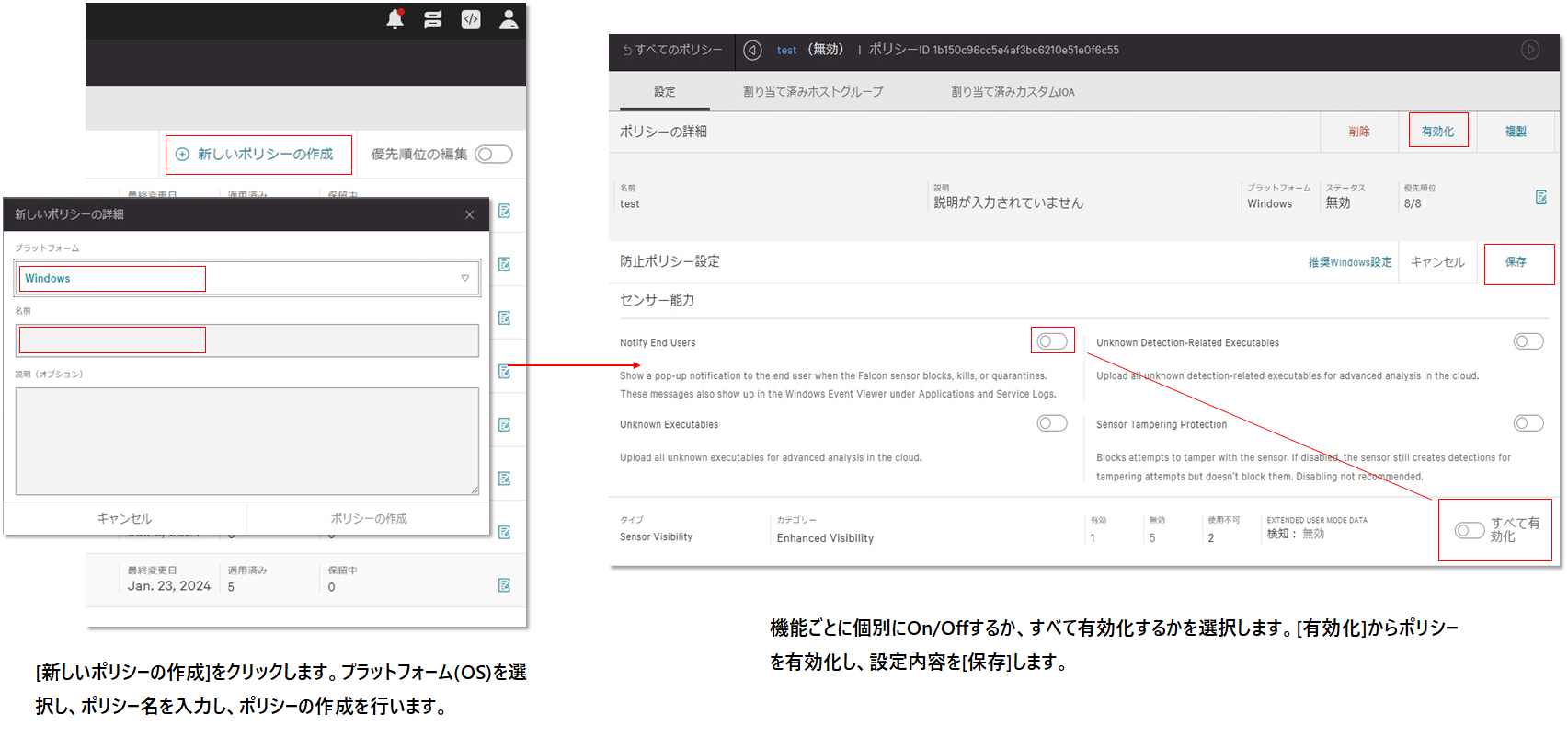Click ポリシーの作成 button in dialog
Image resolution: width=1568 pixels, height=738 pixels.
pos(369,518)
